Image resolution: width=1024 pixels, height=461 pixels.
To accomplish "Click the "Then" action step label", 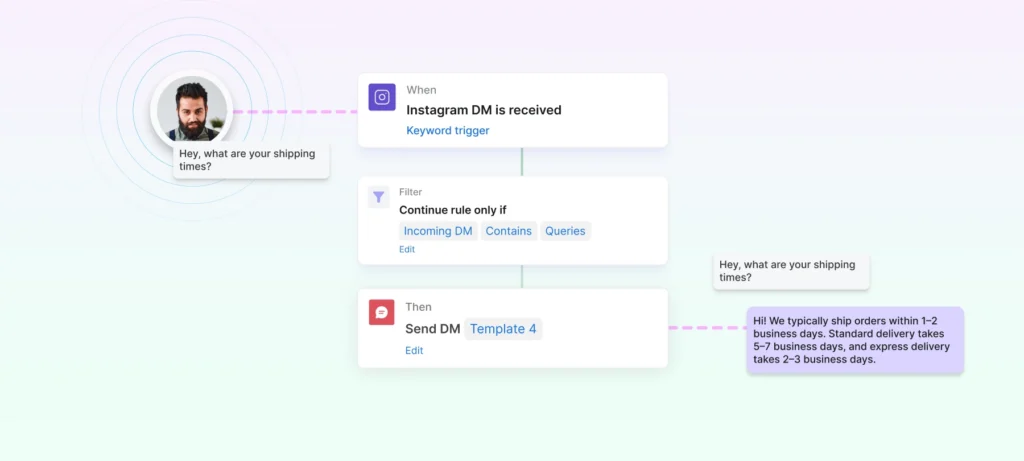I will [418, 307].
